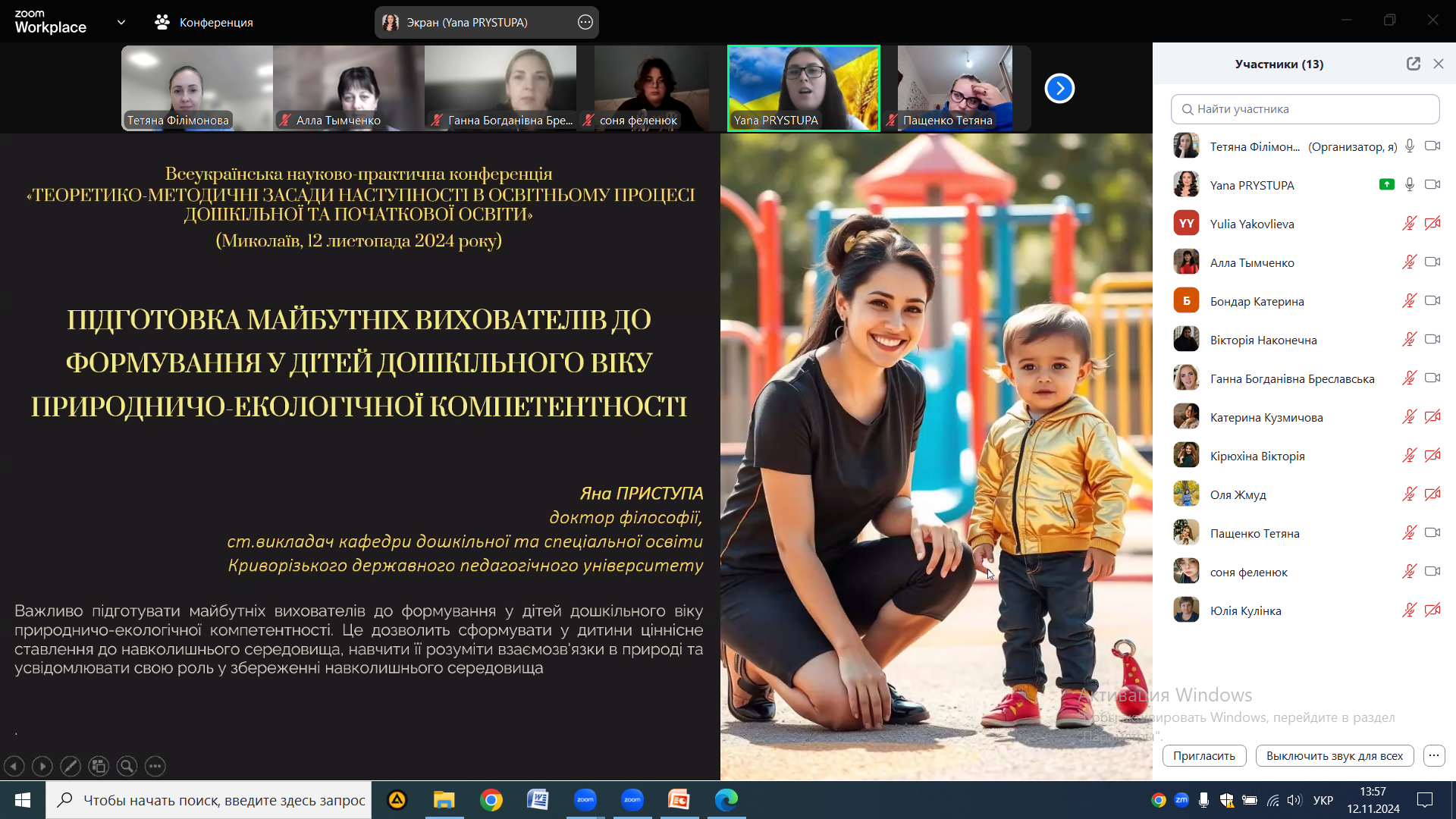Unmute Yulia Yakovlieva microphone icon
This screenshot has width=1456, height=819.
[1409, 224]
